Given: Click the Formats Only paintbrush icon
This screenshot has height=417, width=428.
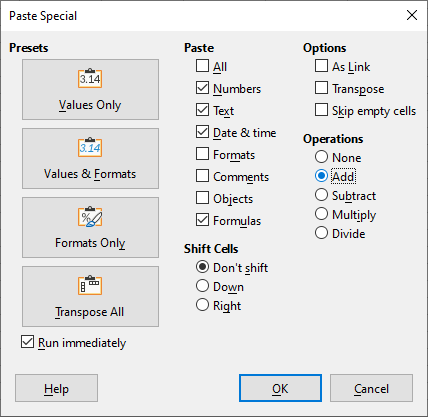Looking at the screenshot, I should click(x=90, y=216).
